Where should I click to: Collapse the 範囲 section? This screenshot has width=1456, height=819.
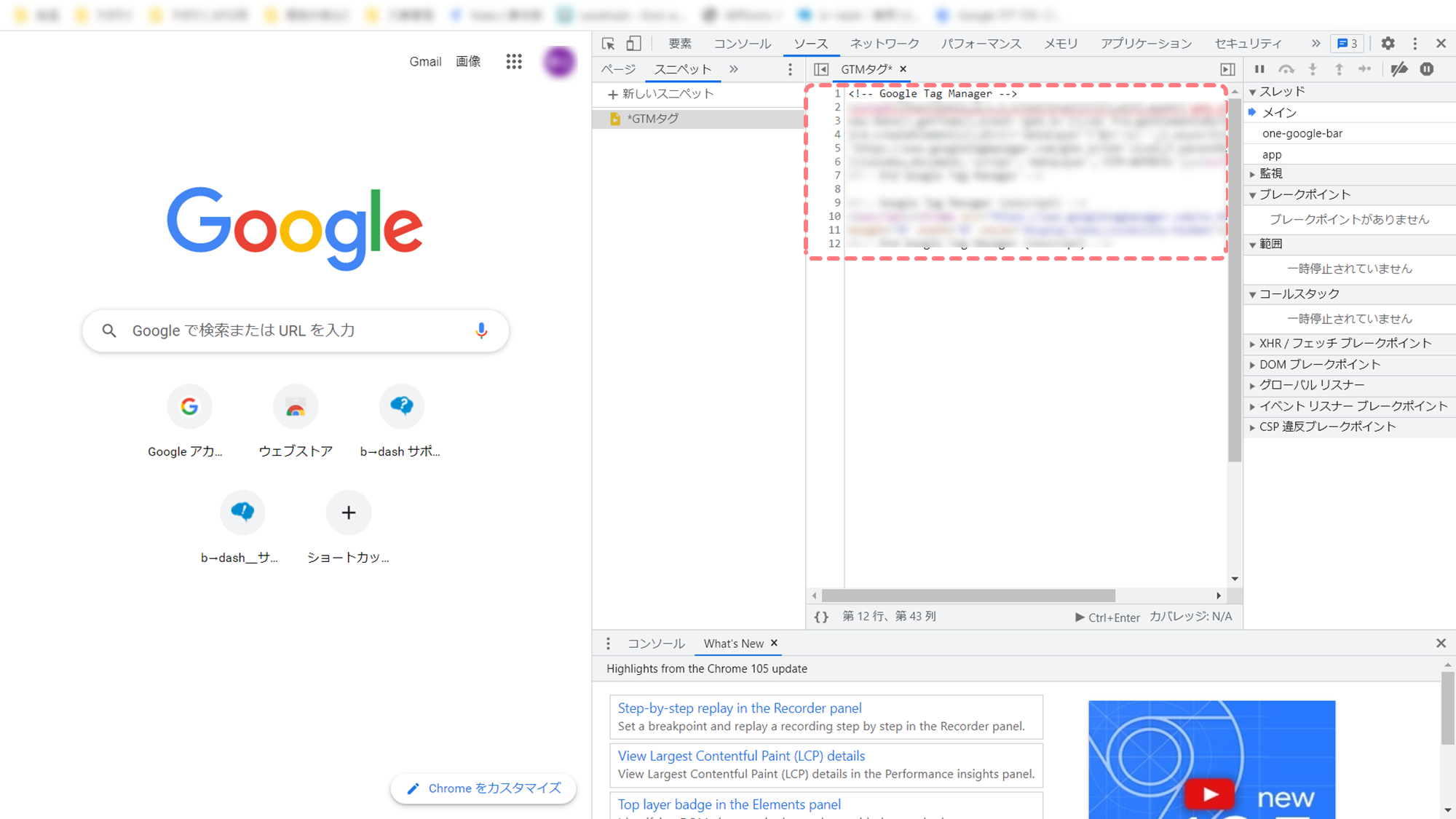pos(1350,245)
